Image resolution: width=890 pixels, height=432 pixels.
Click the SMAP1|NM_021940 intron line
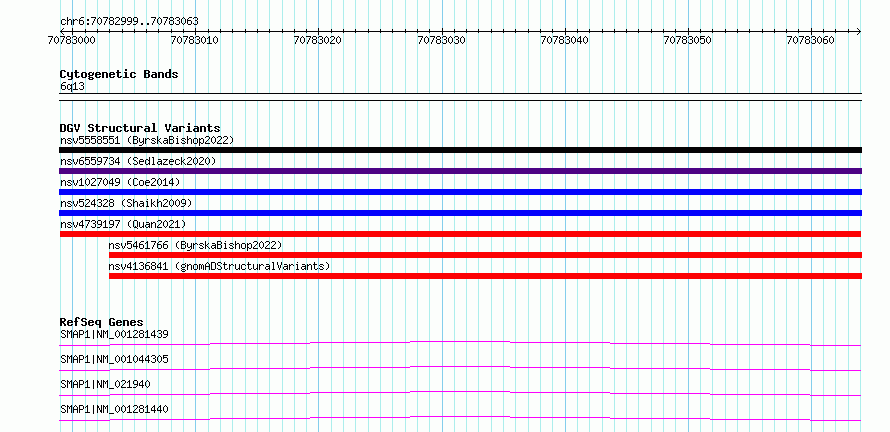[460, 393]
